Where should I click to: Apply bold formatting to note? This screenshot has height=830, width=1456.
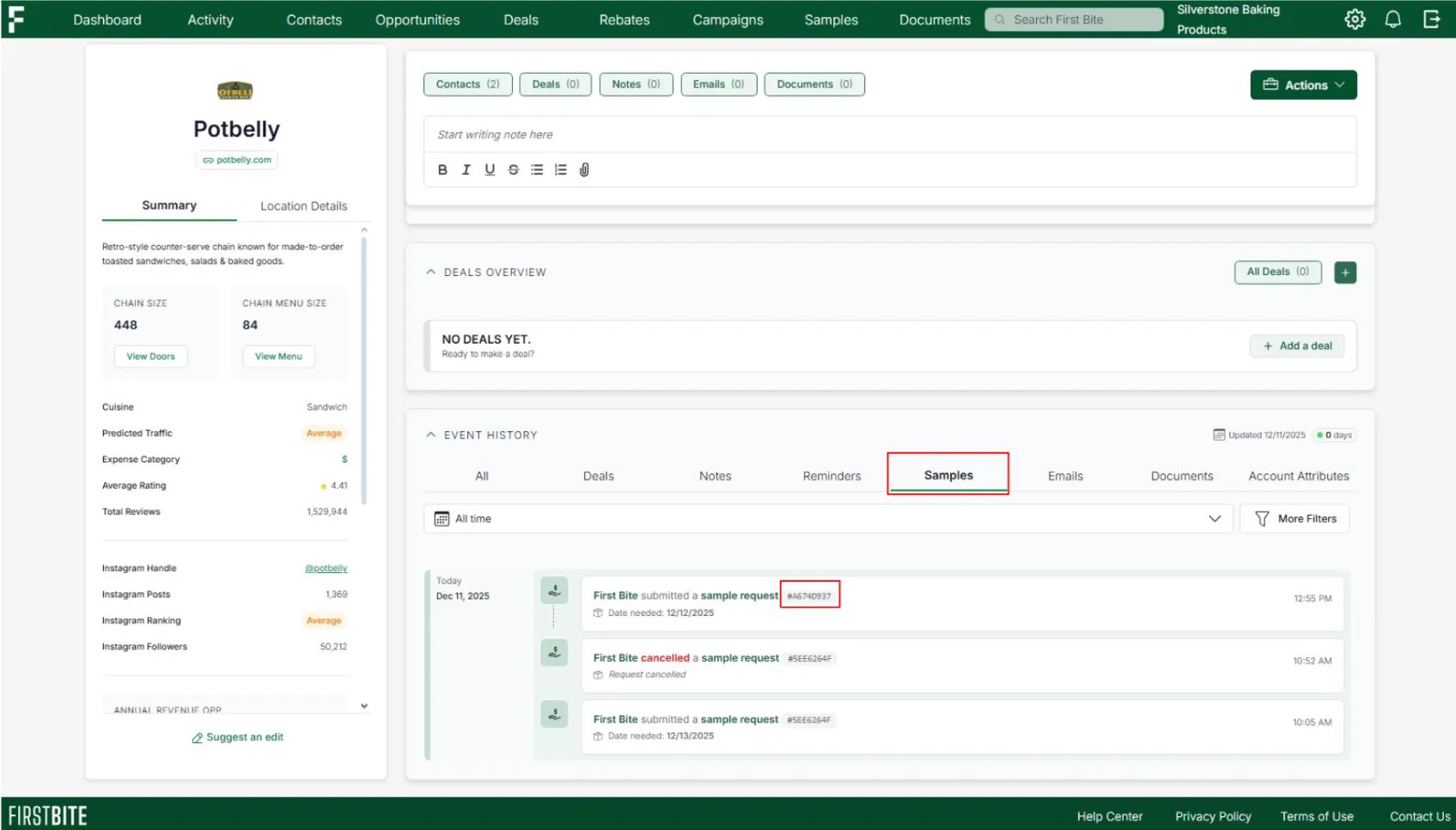442,170
